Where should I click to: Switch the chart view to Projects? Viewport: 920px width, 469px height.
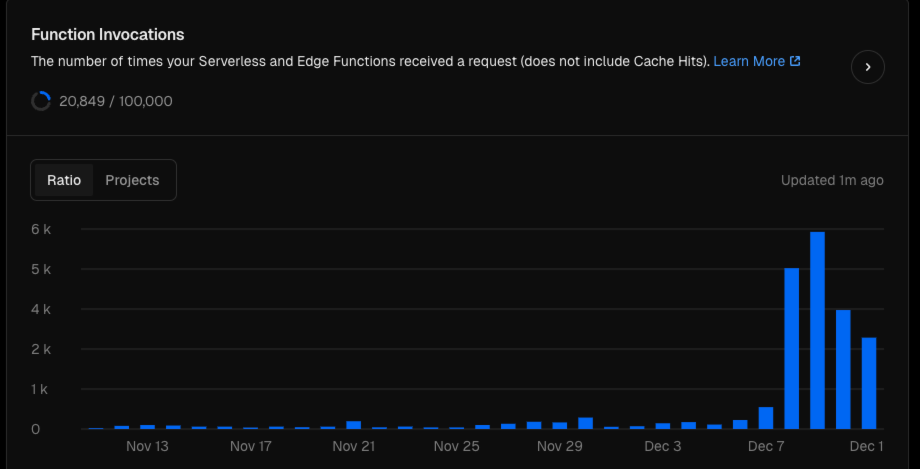pyautogui.click(x=132, y=180)
